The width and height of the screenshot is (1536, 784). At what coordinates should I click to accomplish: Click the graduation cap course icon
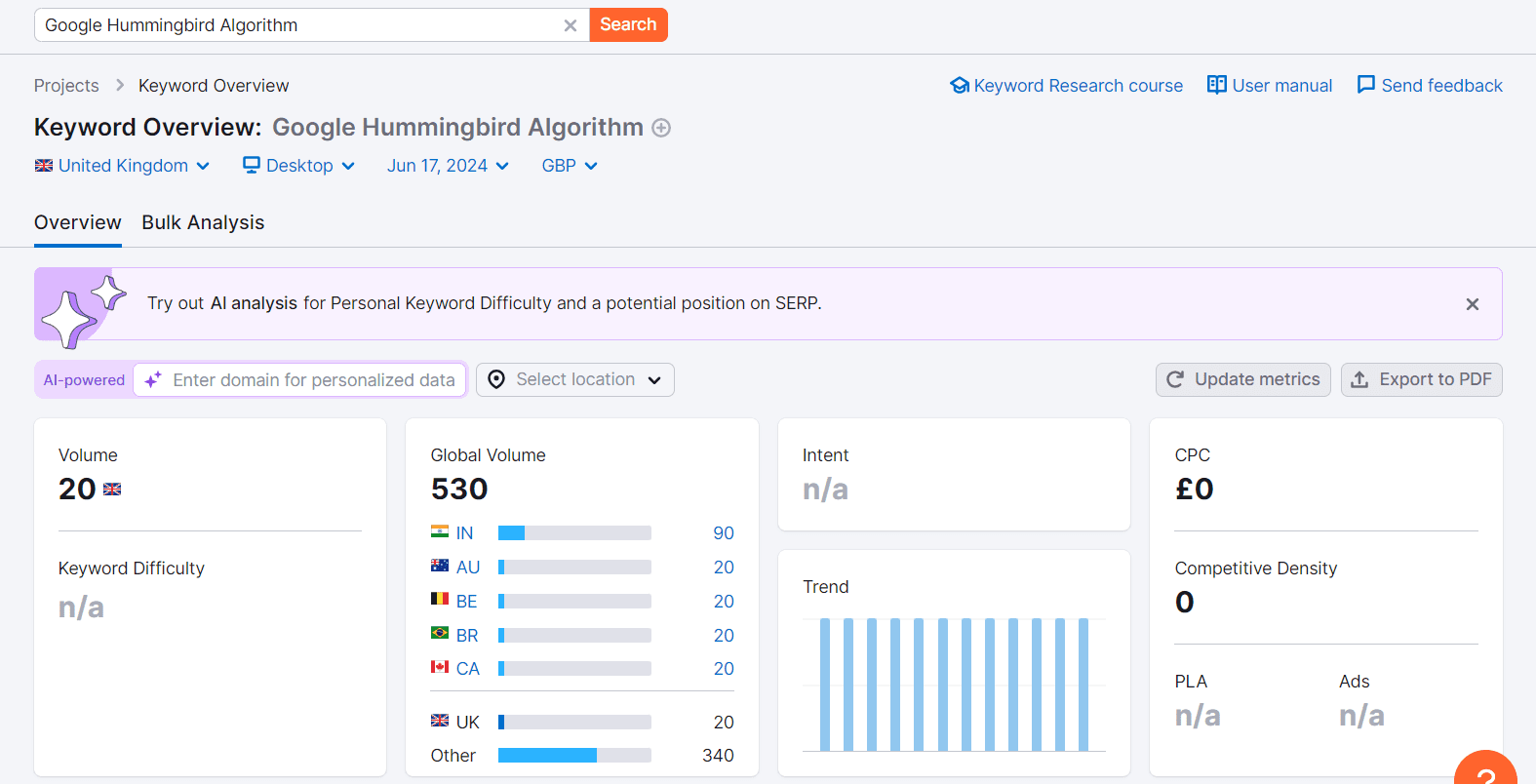[960, 86]
